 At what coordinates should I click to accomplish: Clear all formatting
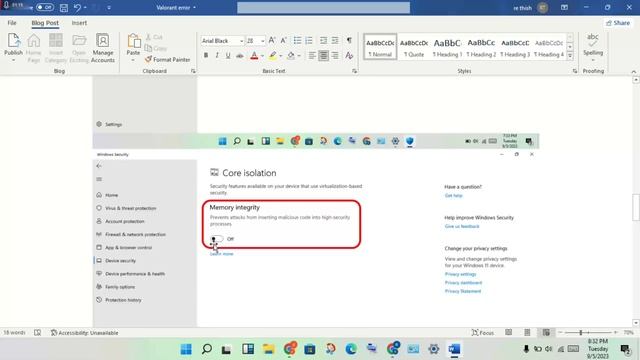349,56
